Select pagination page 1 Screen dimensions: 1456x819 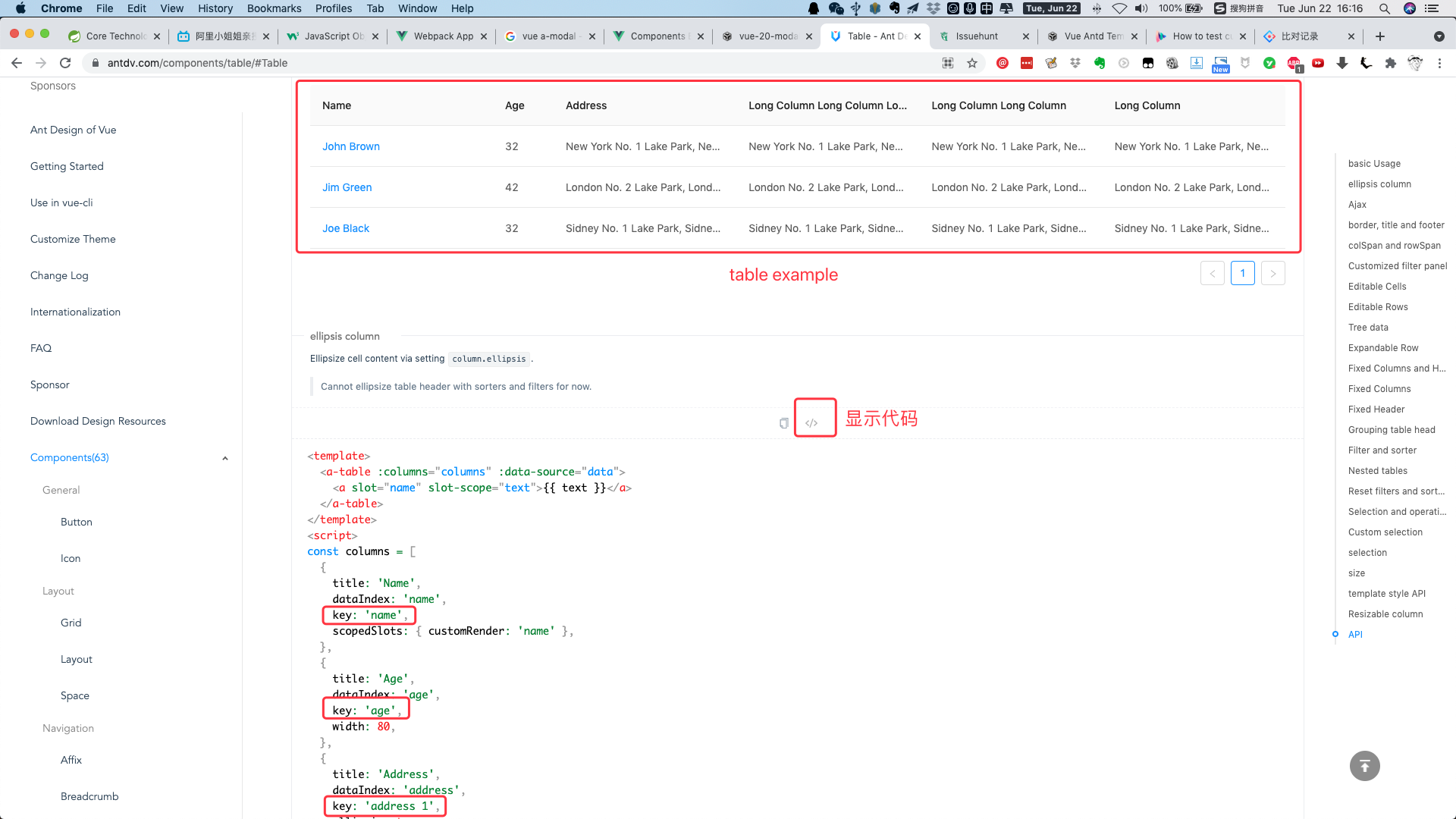[x=1242, y=274]
